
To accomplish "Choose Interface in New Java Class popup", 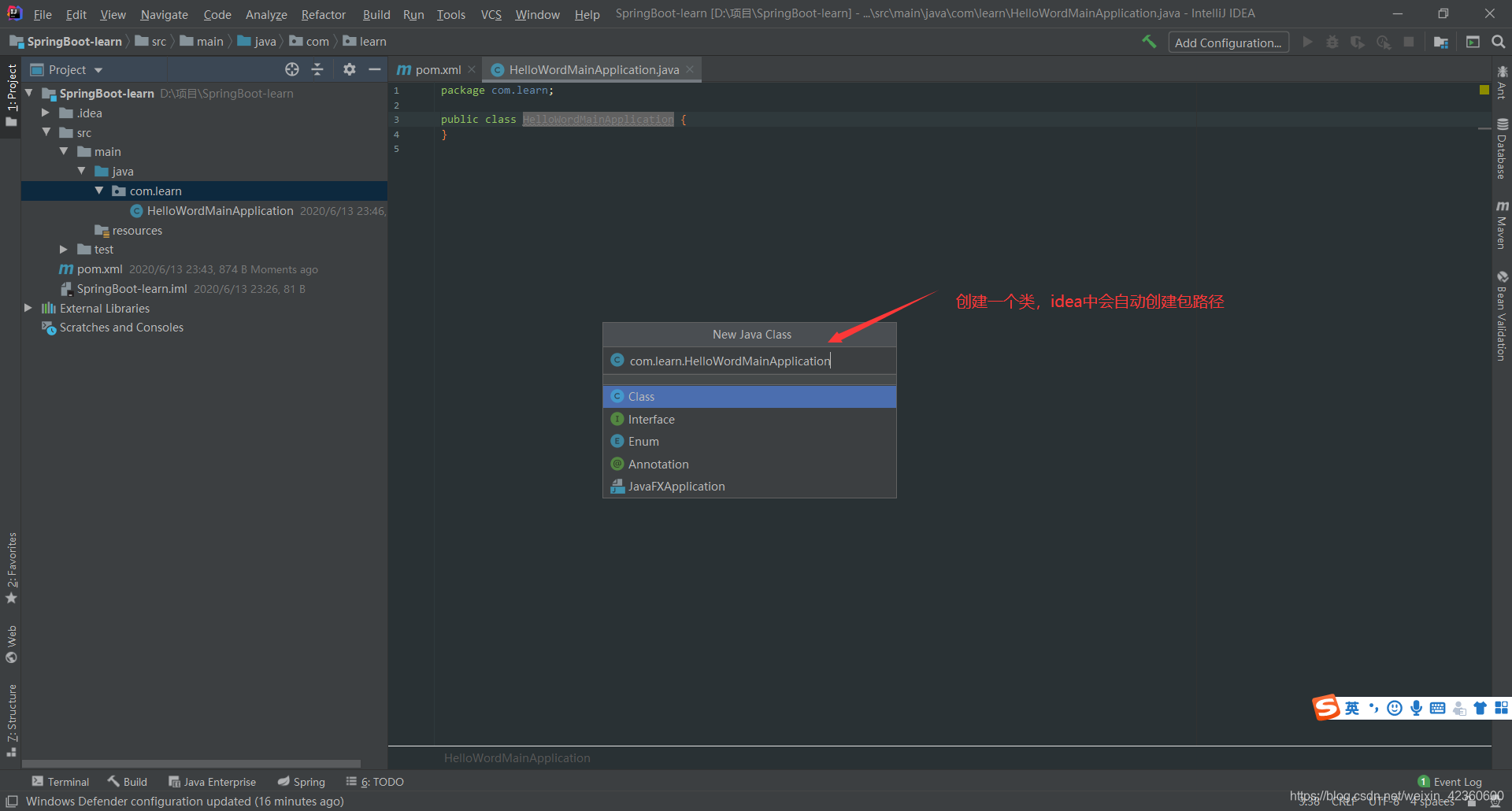I will (750, 419).
